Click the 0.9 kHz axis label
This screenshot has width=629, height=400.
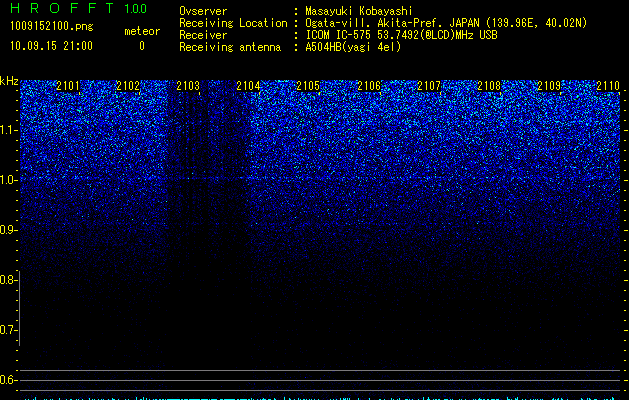coord(8,230)
